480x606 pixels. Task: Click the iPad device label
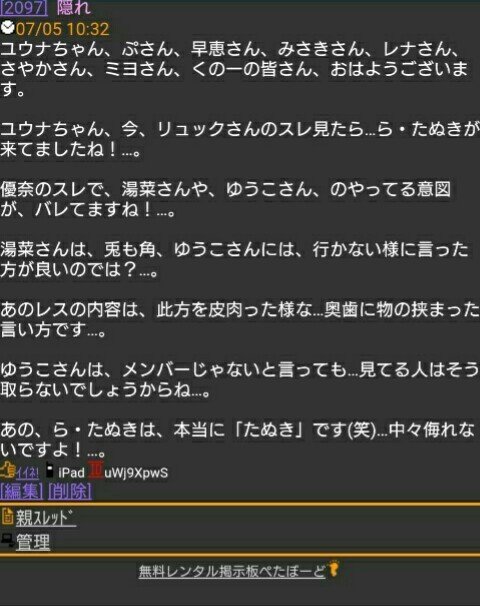(x=71, y=472)
